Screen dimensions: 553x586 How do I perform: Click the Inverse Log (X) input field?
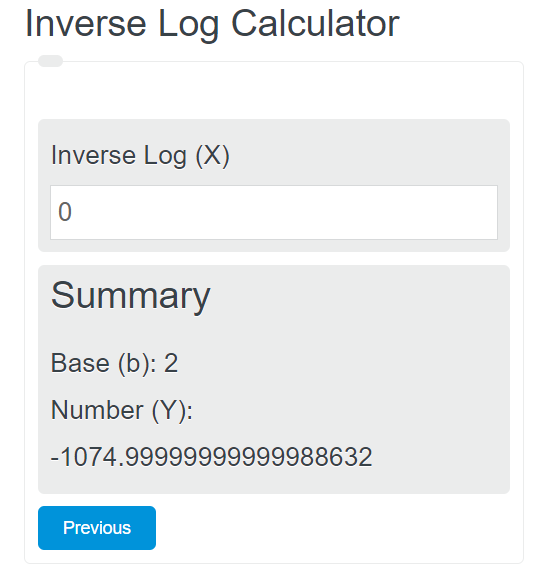pyautogui.click(x=274, y=212)
